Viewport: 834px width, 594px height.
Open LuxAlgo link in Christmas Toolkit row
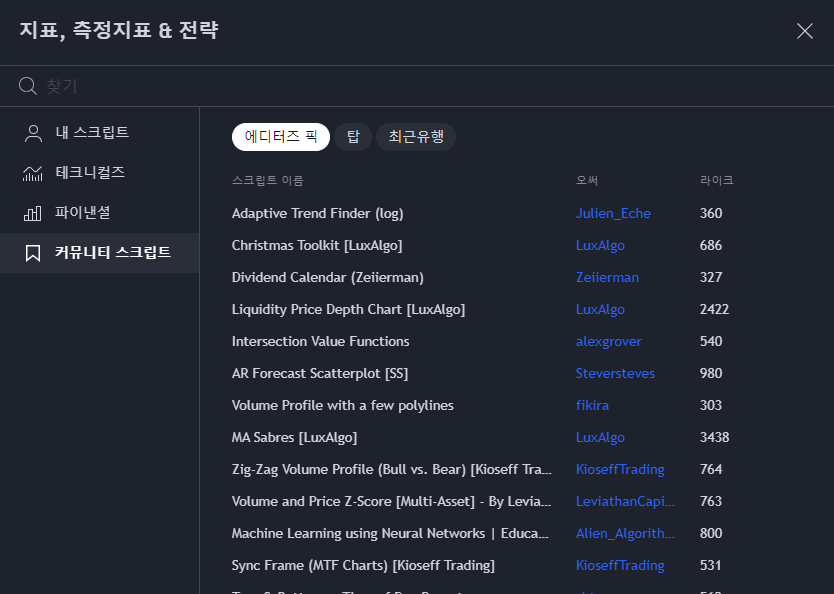pos(601,245)
